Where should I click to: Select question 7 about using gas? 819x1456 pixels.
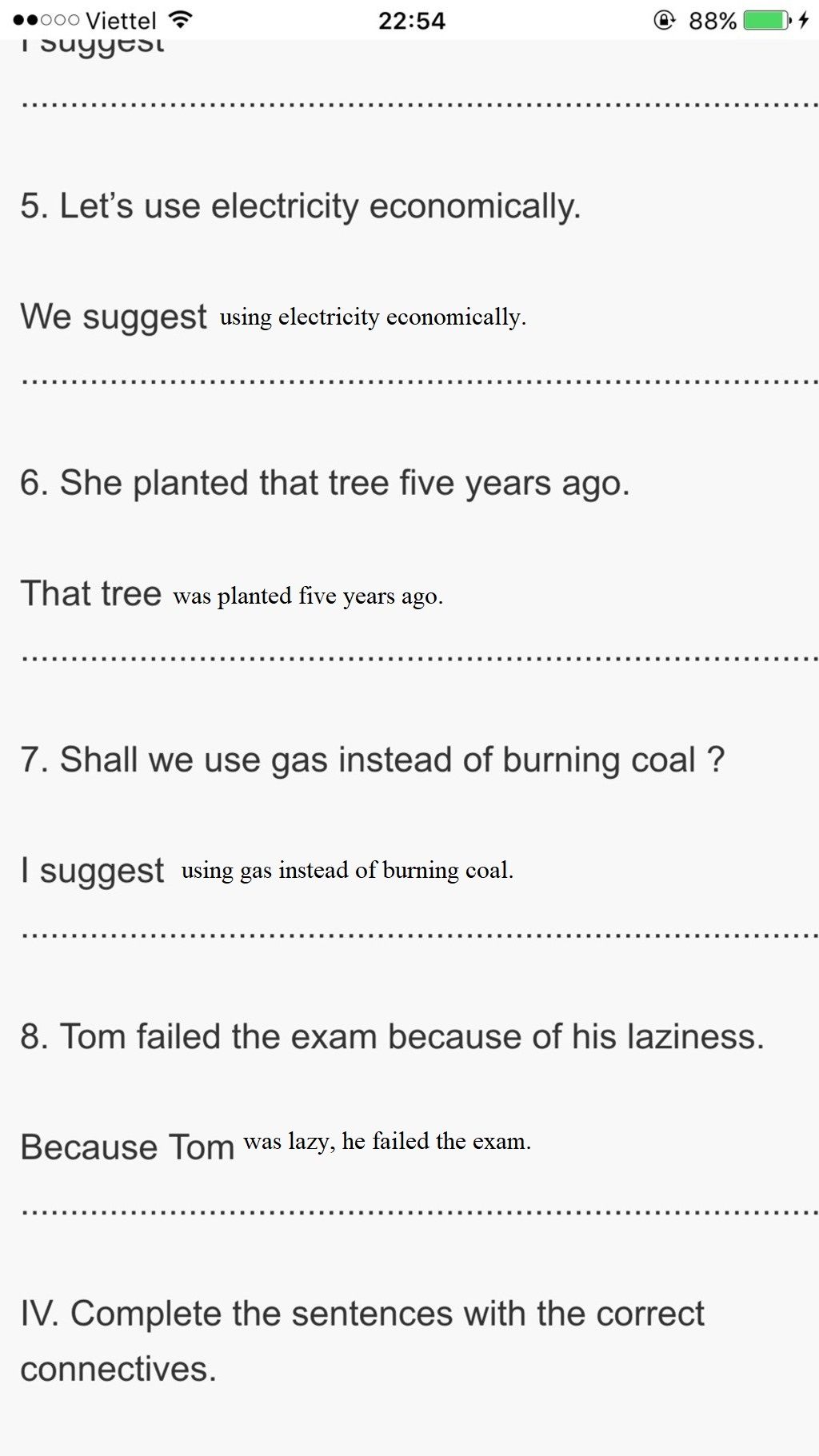373,760
